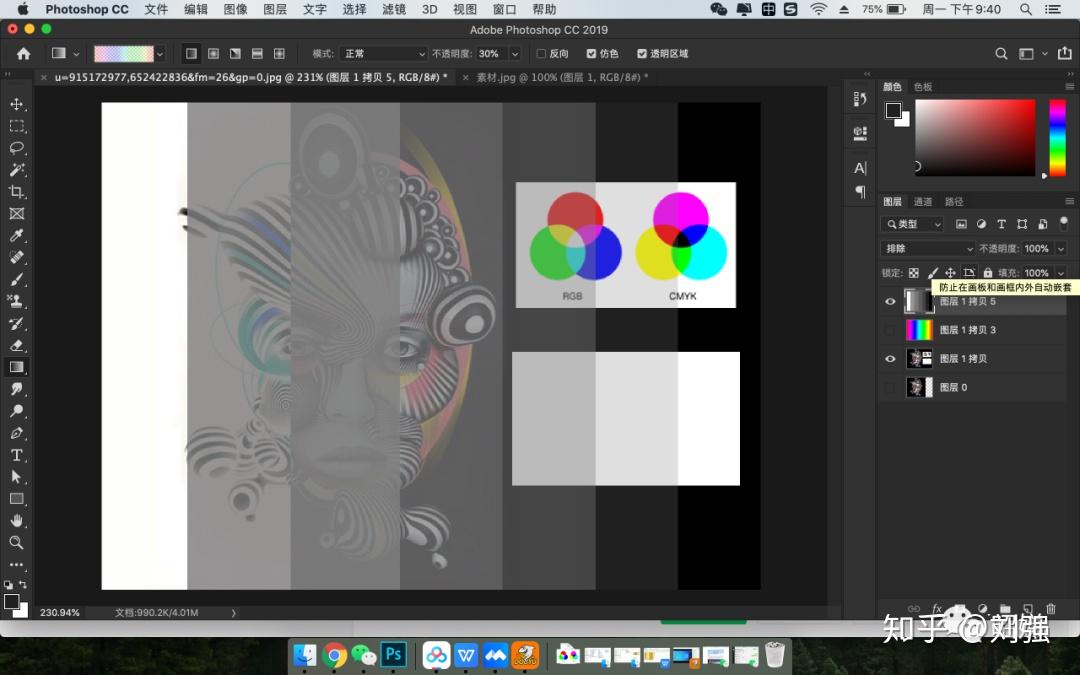Select the Clone Stamp tool
The width and height of the screenshot is (1080, 675).
point(17,301)
